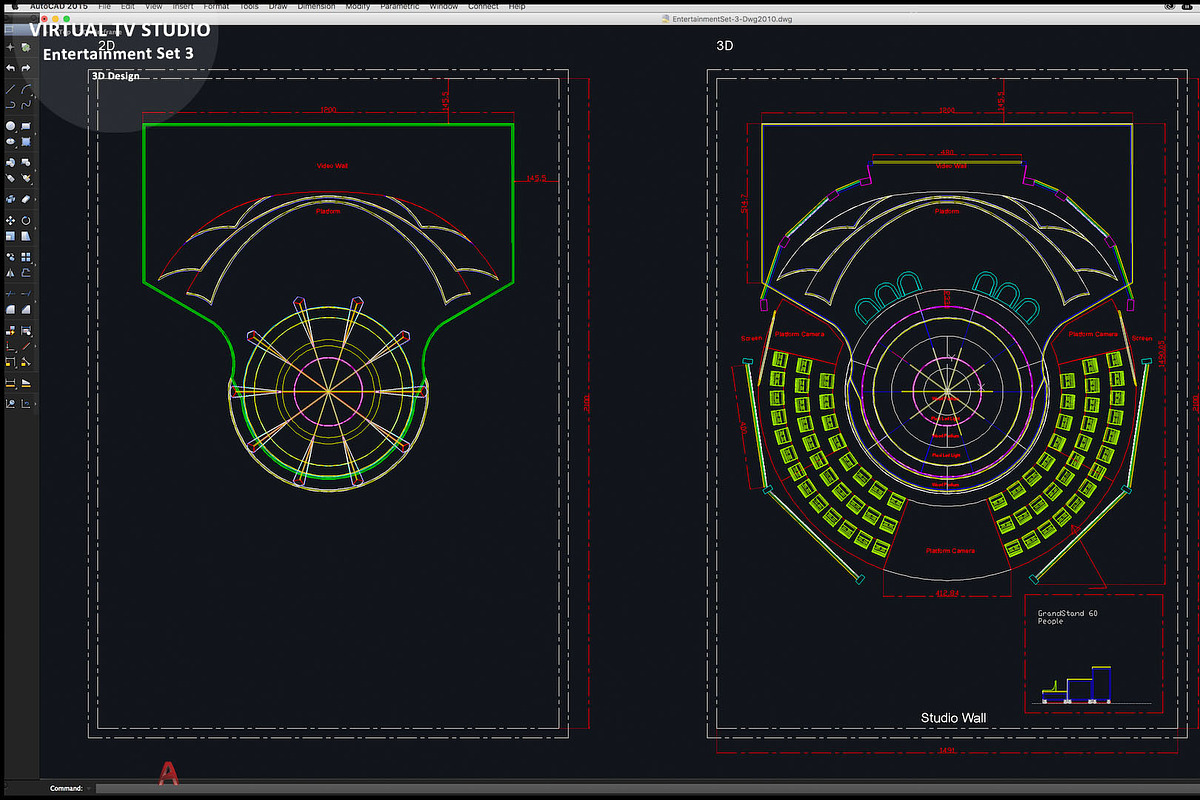Select the Array tool
This screenshot has width=1200, height=800.
(26, 257)
